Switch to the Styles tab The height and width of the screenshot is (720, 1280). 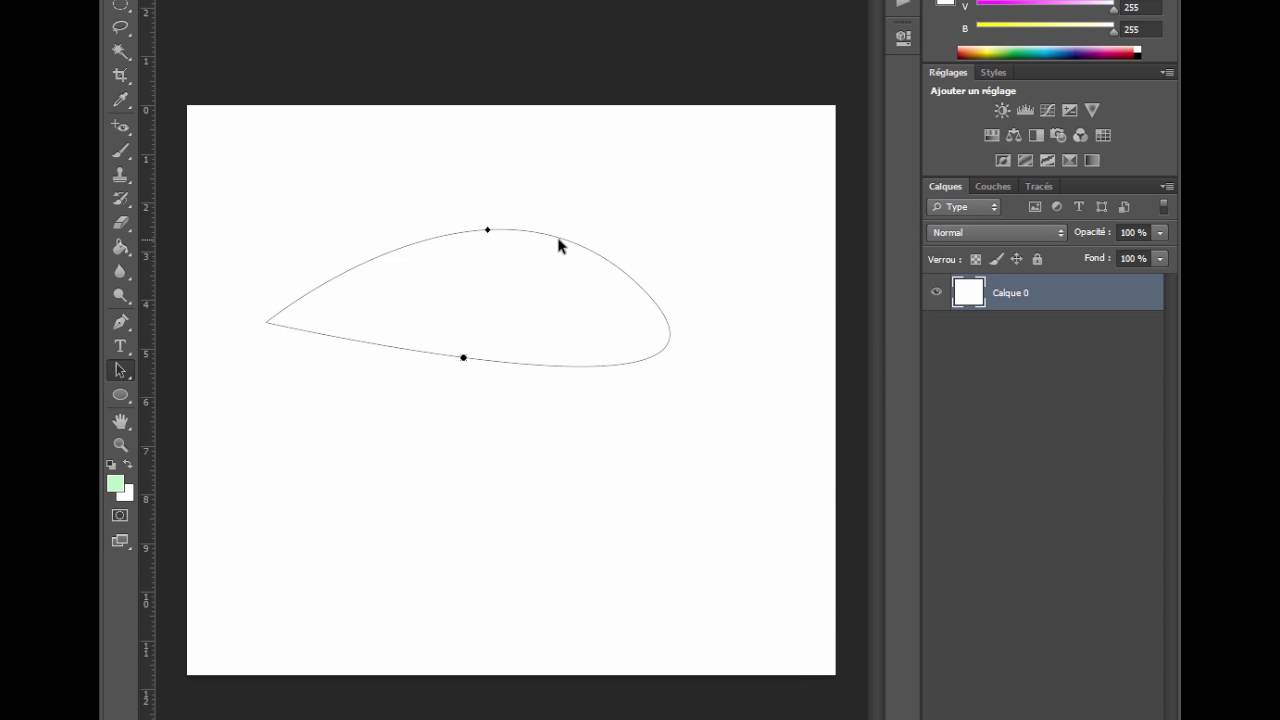(x=993, y=72)
